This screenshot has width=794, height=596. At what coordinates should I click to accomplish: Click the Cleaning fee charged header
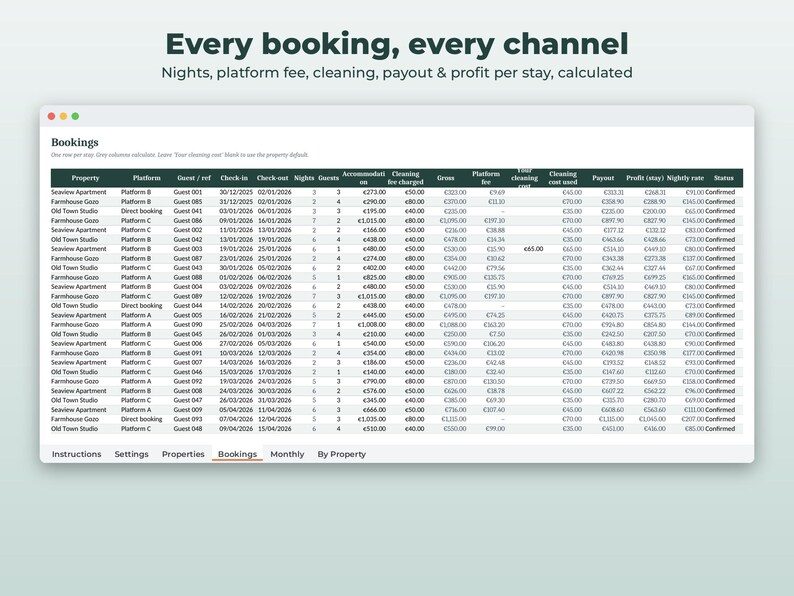coord(406,178)
